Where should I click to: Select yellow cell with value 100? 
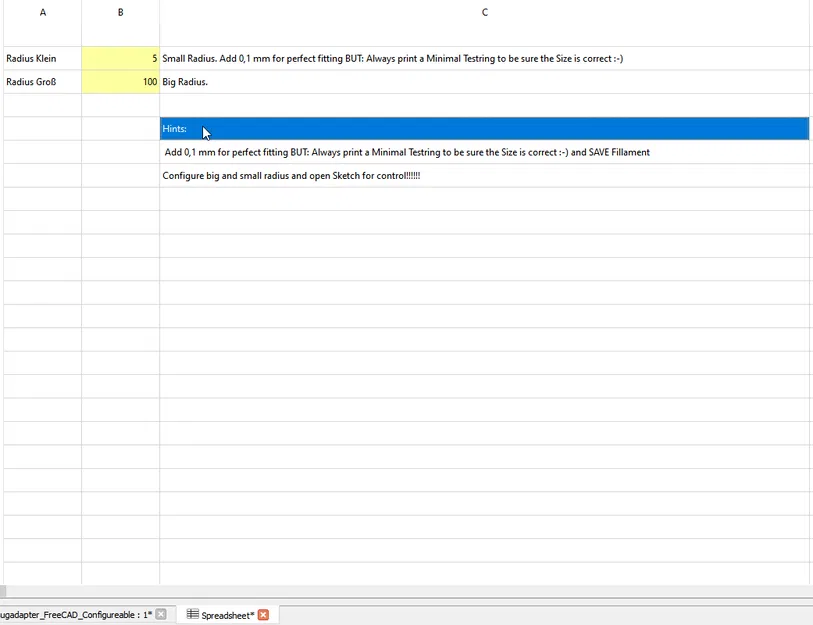[x=120, y=82]
